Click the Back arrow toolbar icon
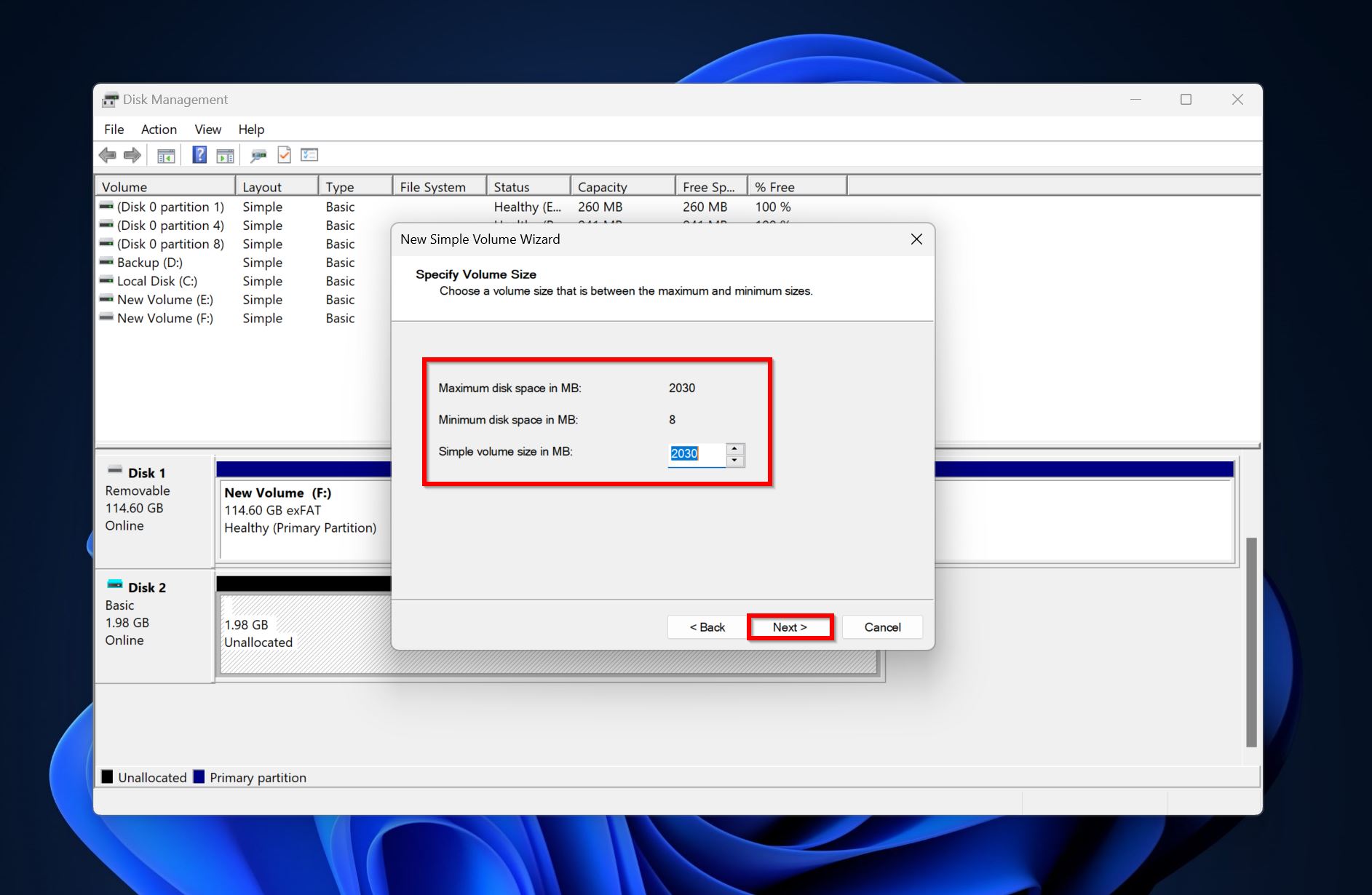The height and width of the screenshot is (895, 1372). (108, 155)
